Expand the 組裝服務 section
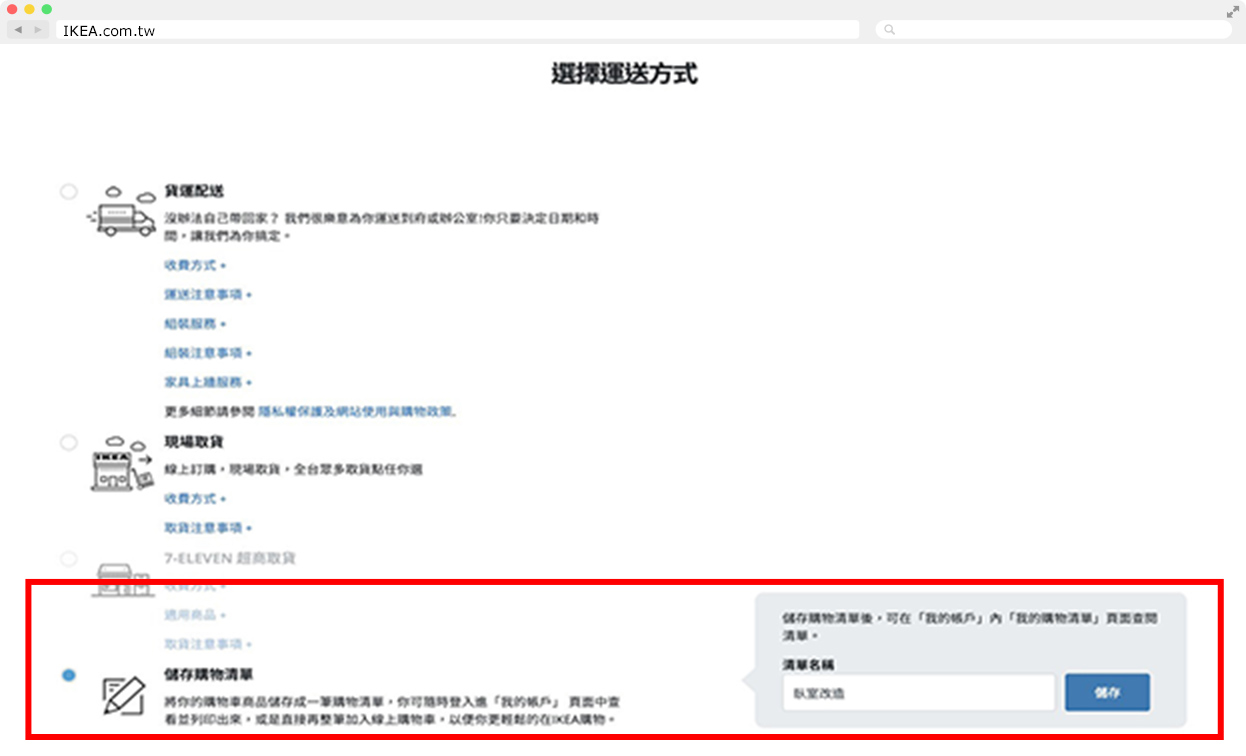Screen dimensions: 1246x756 tap(194, 324)
